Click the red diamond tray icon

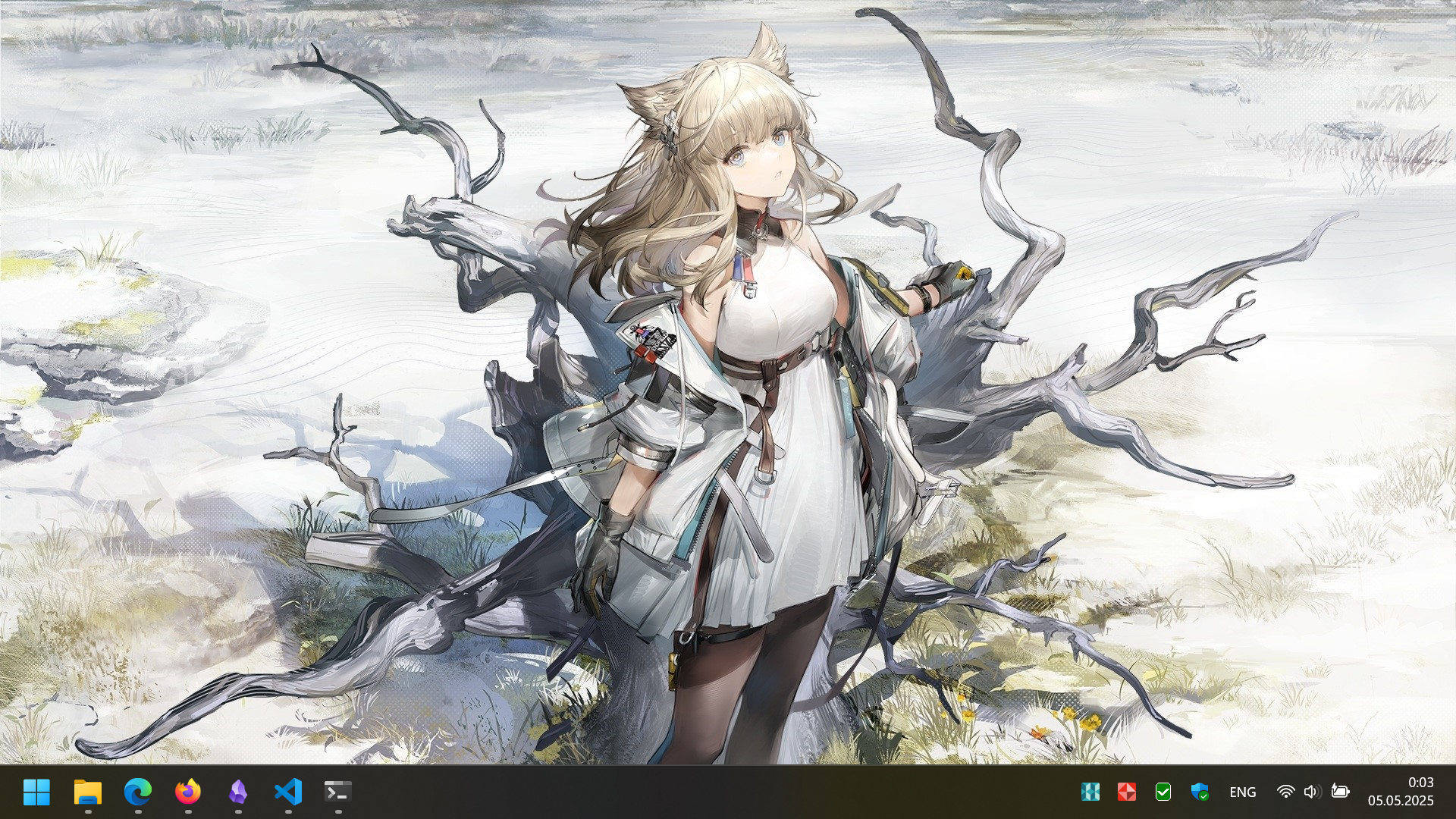pos(1126,792)
